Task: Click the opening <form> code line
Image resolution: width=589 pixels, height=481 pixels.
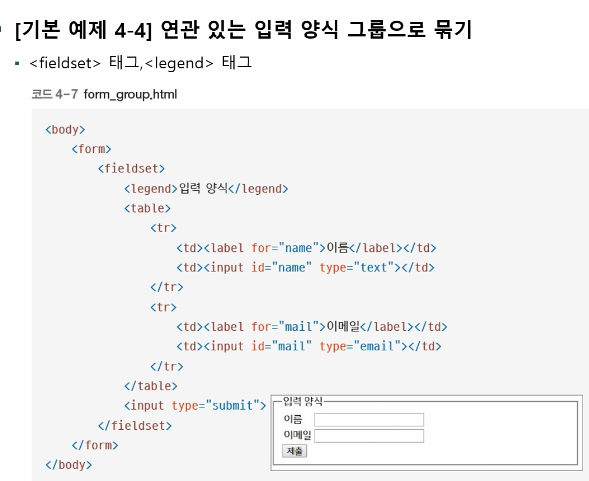Action: pos(92,149)
